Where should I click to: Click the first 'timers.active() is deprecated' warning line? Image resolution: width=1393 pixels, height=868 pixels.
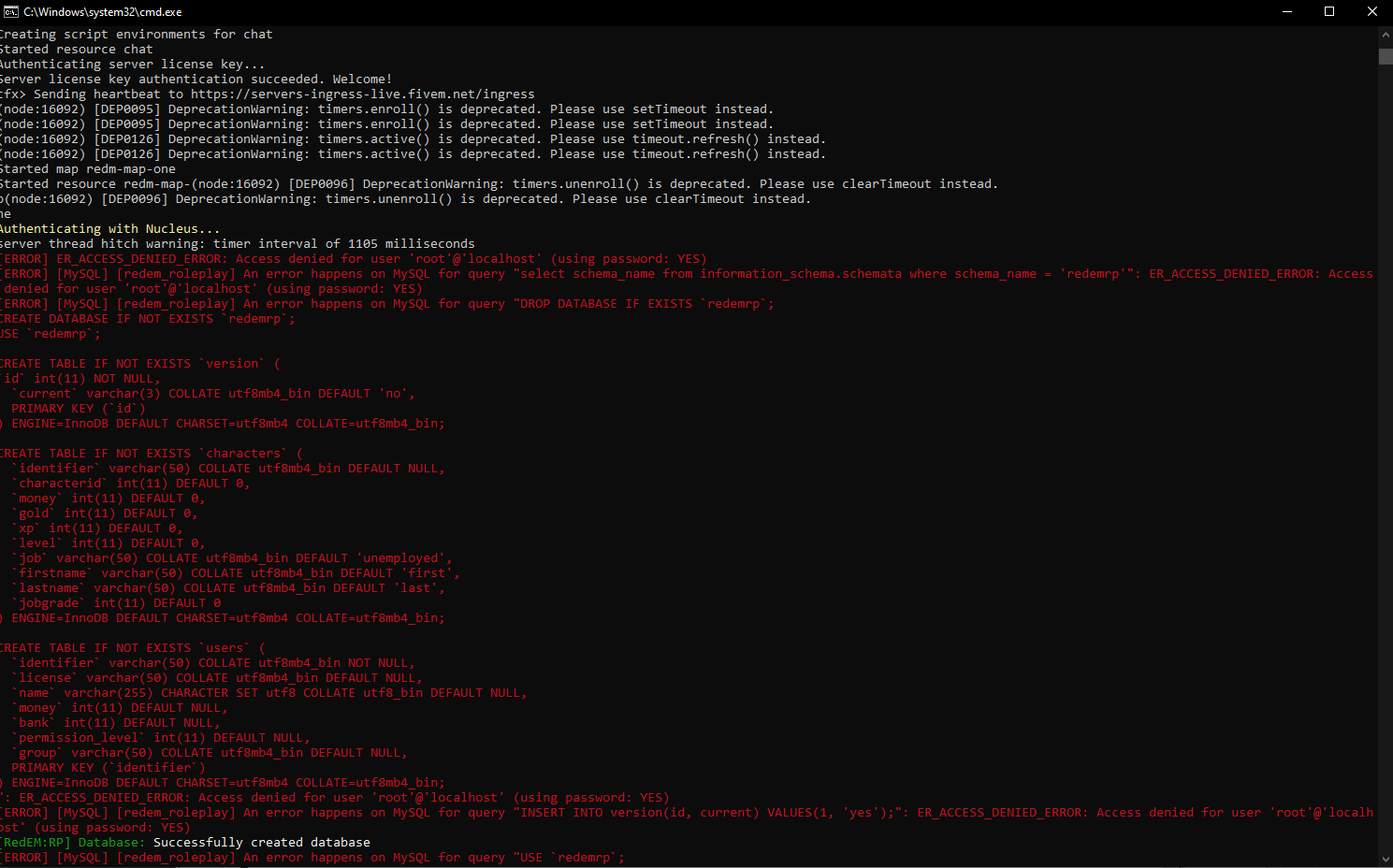click(414, 139)
